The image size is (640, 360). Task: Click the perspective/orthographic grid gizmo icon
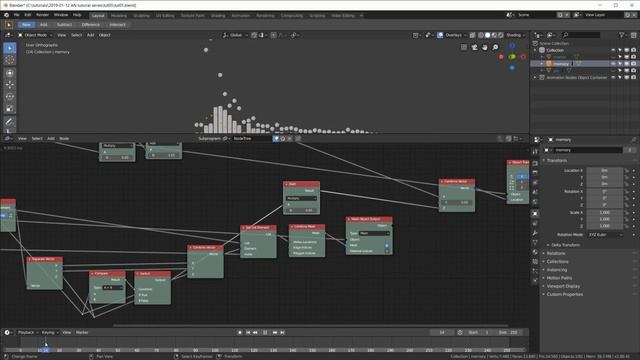[464, 47]
